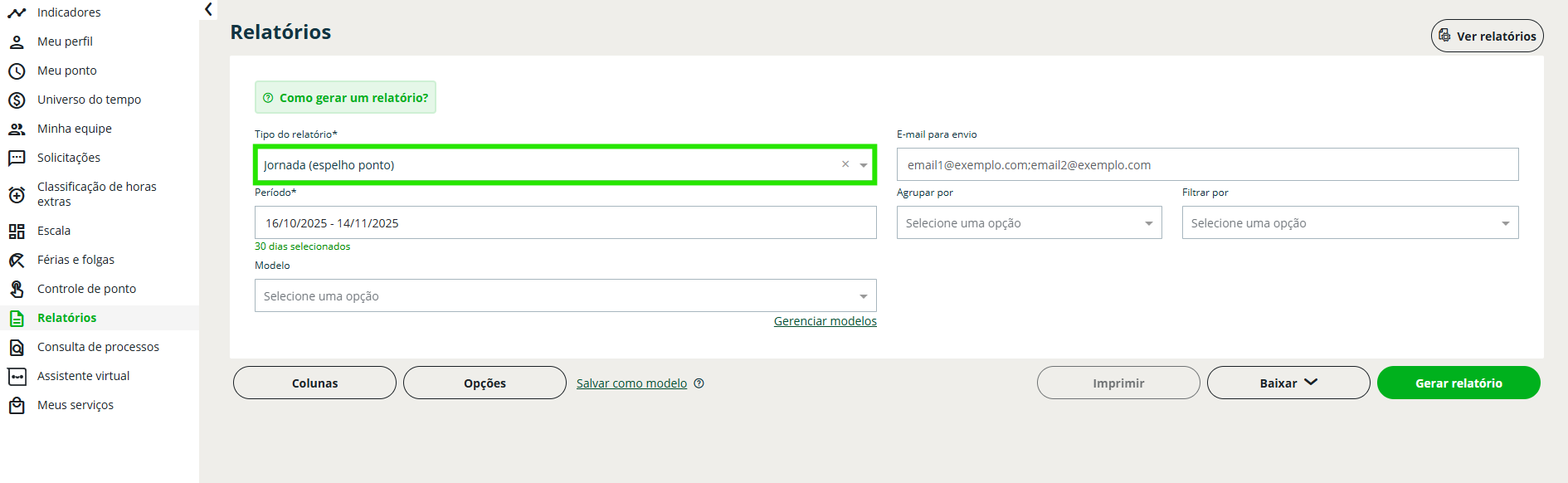Click the Universo do tempo coin icon

(x=17, y=100)
